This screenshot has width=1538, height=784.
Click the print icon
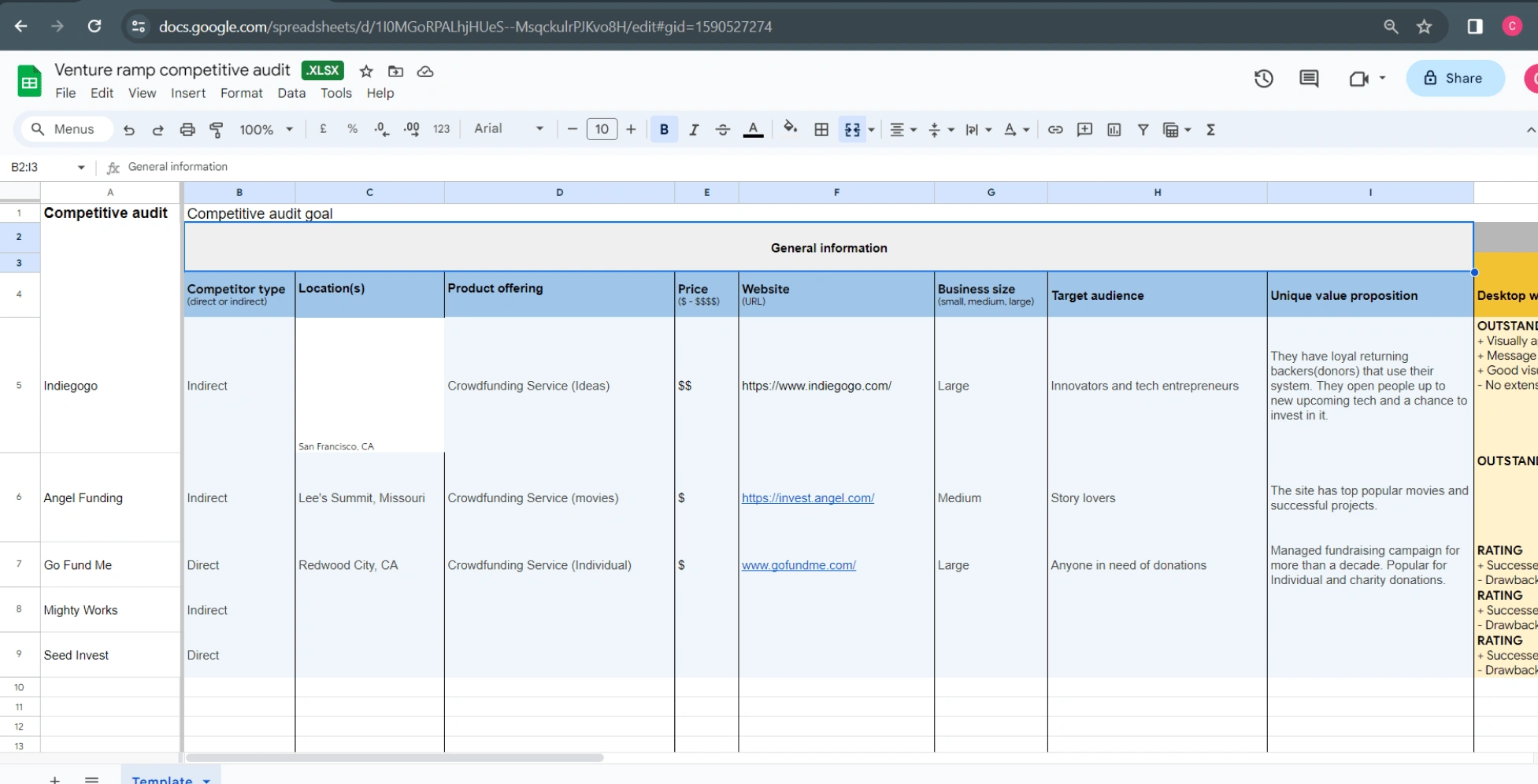(187, 130)
